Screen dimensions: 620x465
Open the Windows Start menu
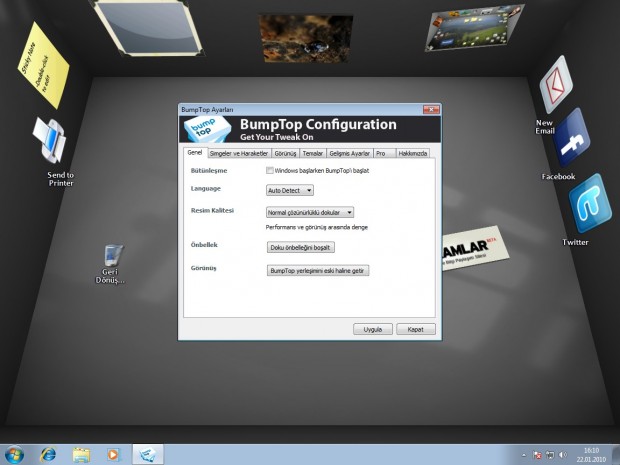(x=14, y=454)
